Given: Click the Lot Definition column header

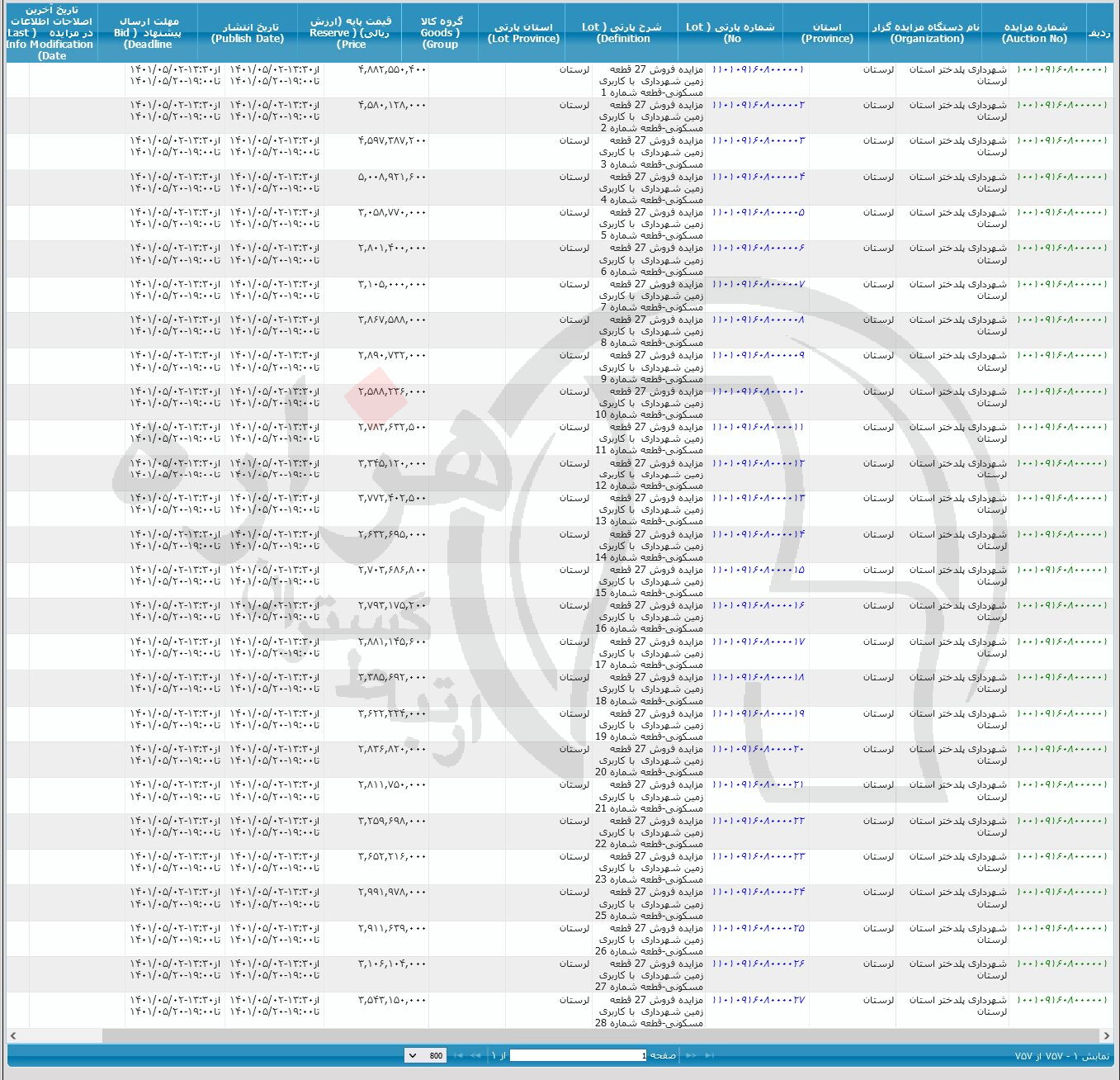Looking at the screenshot, I should coord(621,32).
